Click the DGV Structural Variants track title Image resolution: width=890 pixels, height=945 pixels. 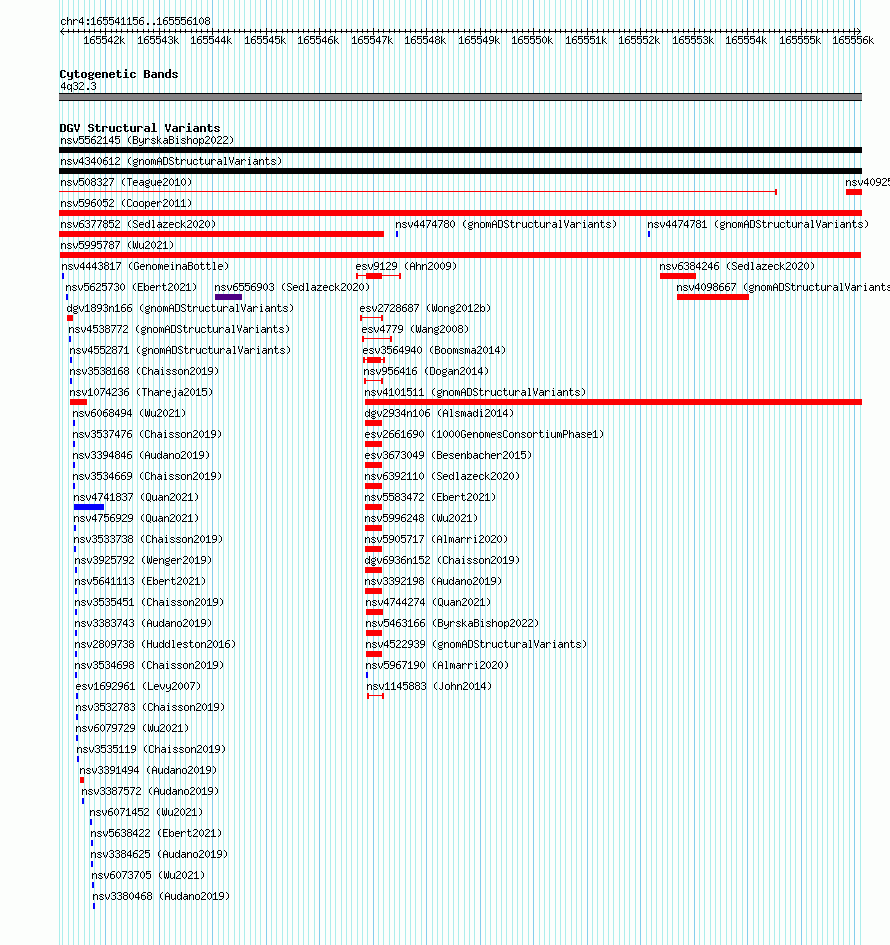pos(140,128)
